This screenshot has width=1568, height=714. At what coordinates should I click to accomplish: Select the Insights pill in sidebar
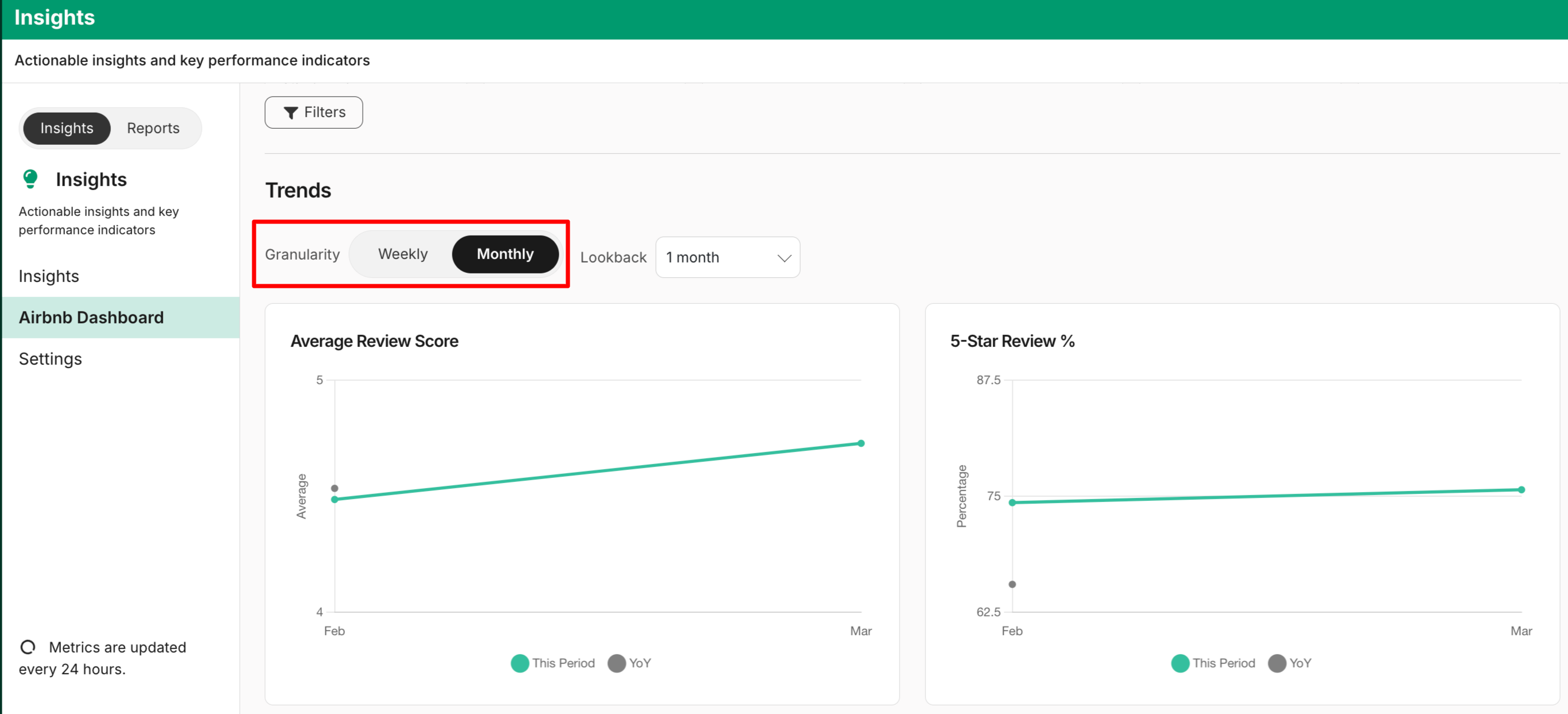(67, 128)
